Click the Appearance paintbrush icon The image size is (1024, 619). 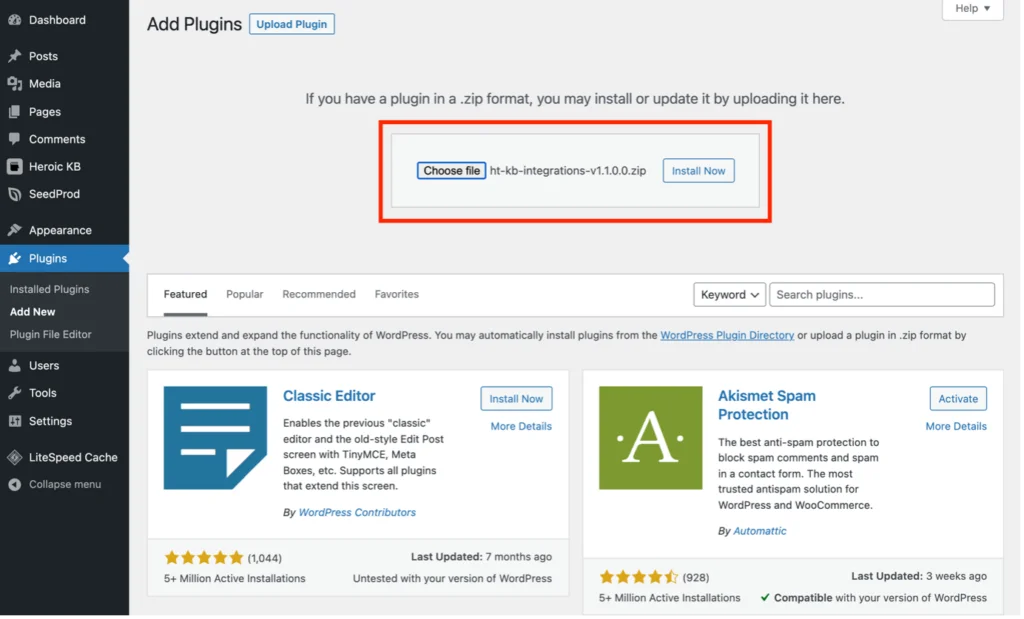point(14,230)
